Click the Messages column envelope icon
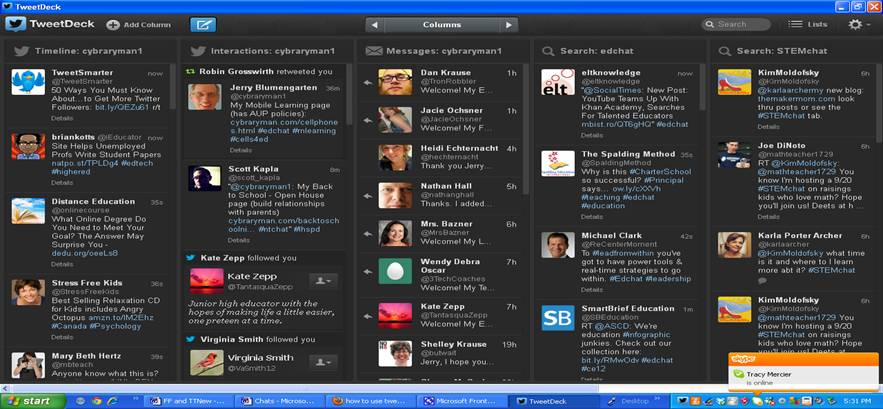 pyautogui.click(x=374, y=51)
